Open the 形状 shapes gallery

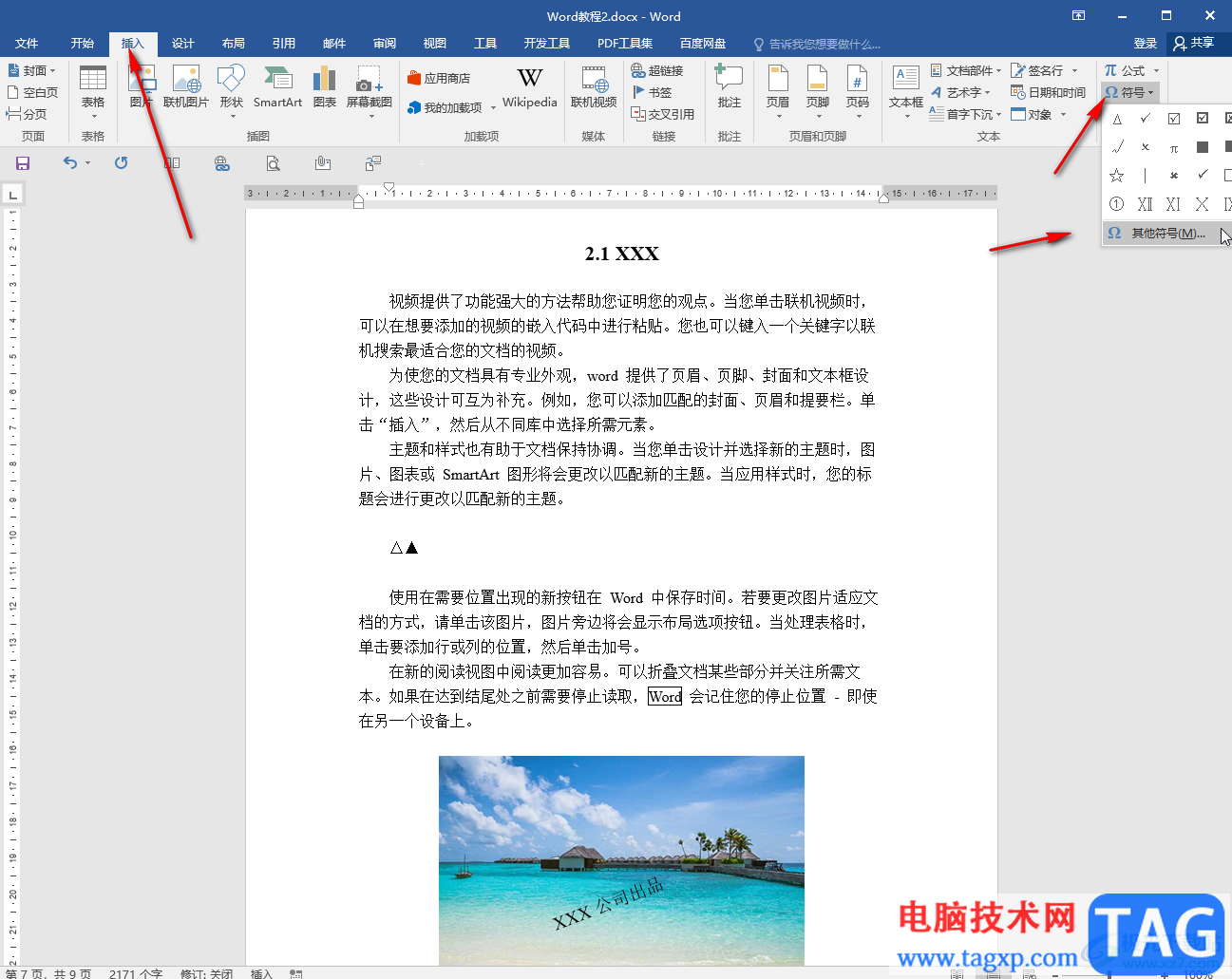(x=231, y=92)
